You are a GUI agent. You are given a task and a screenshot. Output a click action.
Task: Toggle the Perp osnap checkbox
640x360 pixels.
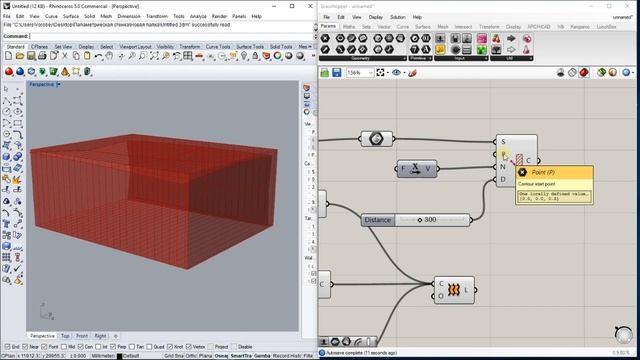coord(113,347)
